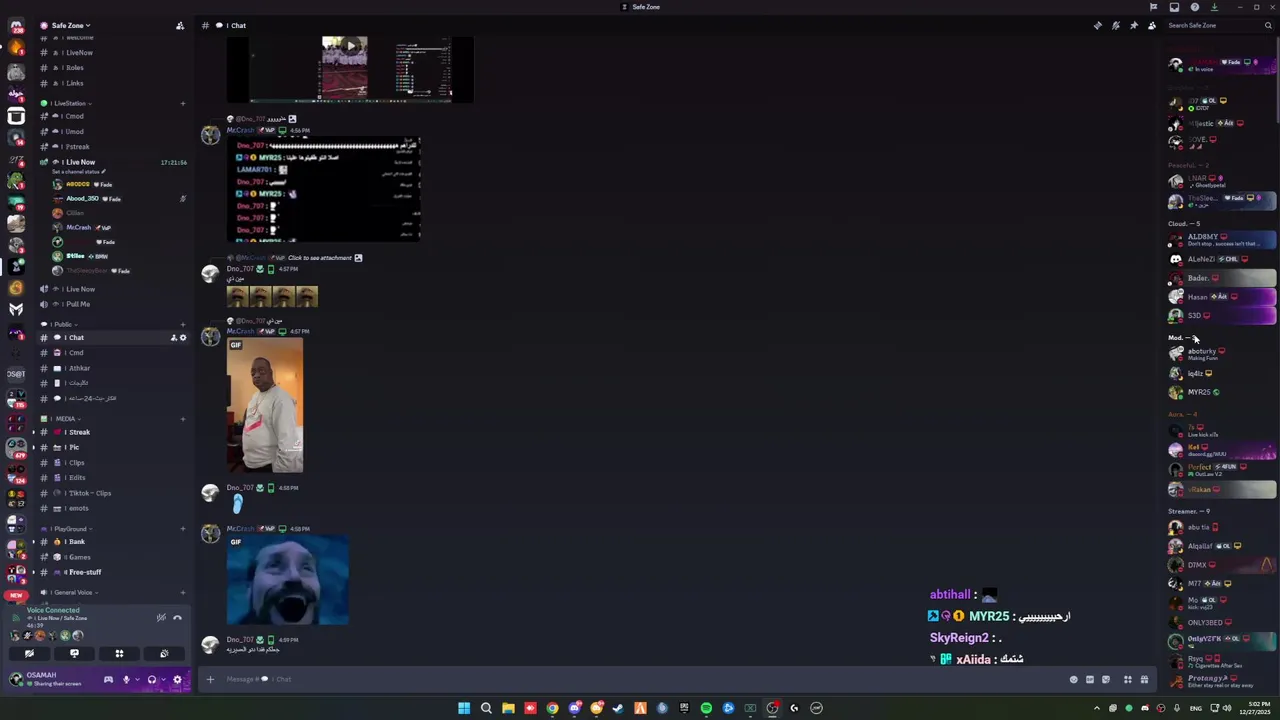Viewport: 1280px width, 720px height.
Task: Click create invite icon on Chat channel
Action: click(x=173, y=338)
